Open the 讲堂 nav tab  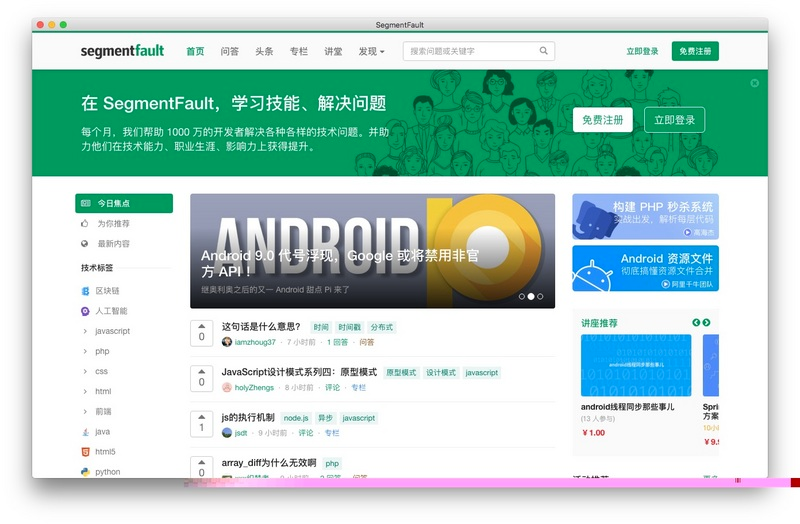click(x=333, y=51)
